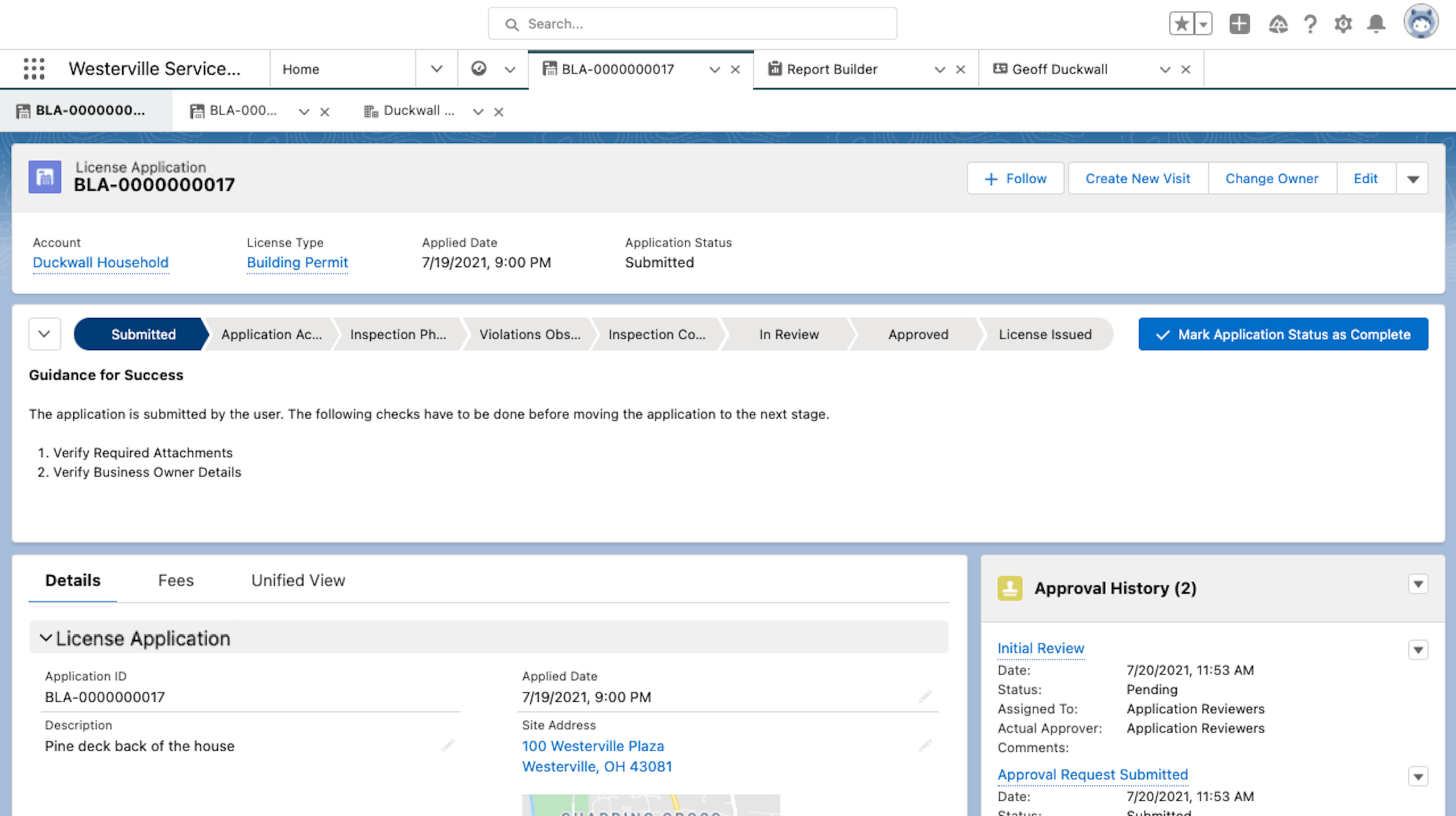Collapse the path guidance toggle

click(44, 334)
